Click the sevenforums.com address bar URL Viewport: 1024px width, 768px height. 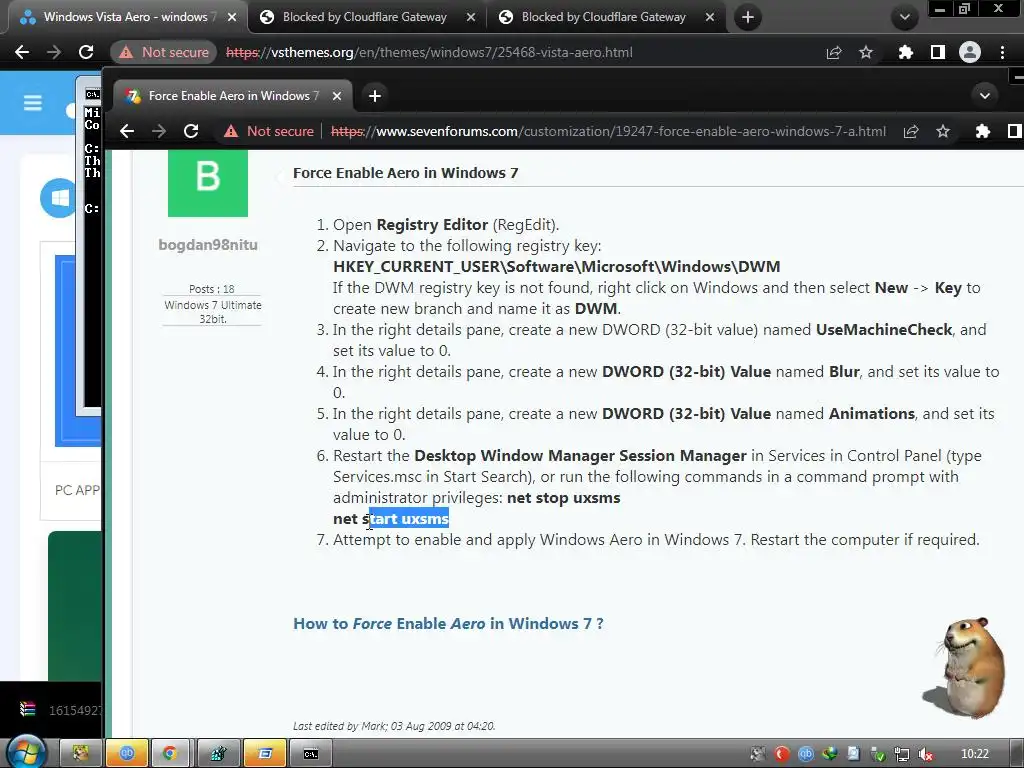click(608, 131)
